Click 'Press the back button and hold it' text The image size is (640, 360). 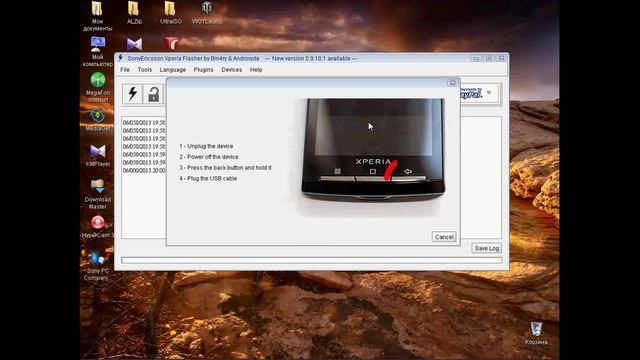click(x=229, y=168)
